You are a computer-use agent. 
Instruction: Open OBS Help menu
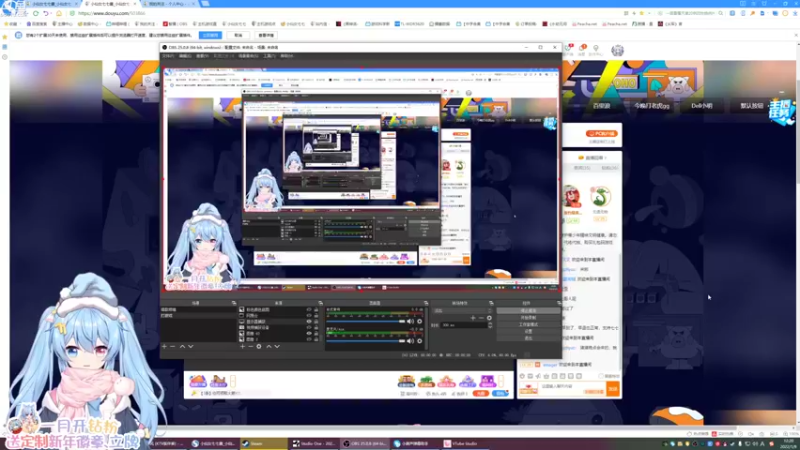(287, 56)
